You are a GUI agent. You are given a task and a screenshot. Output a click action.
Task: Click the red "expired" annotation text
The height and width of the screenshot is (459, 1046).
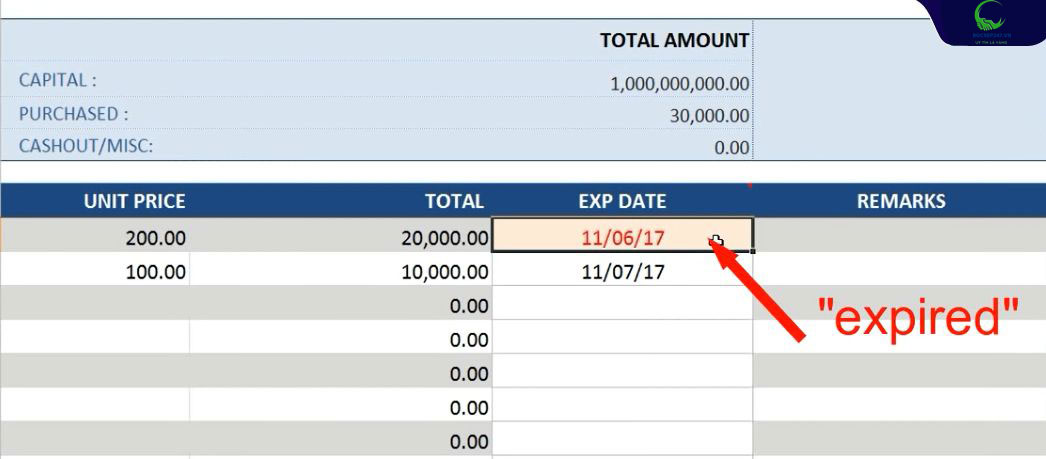[918, 318]
